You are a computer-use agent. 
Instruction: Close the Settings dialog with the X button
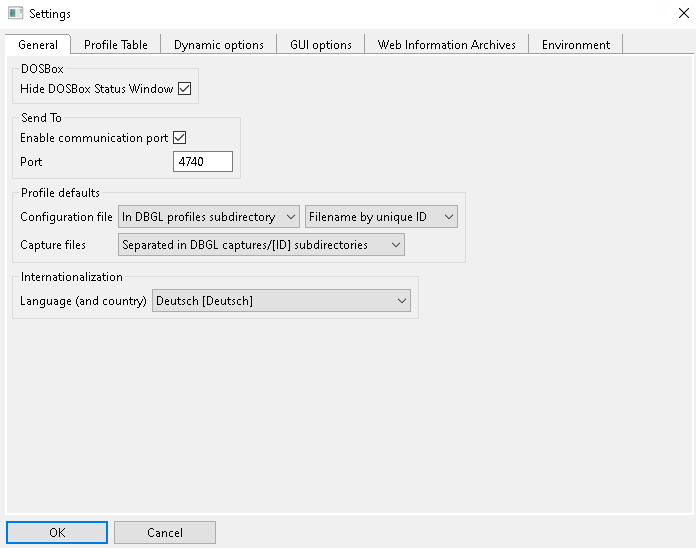click(682, 14)
